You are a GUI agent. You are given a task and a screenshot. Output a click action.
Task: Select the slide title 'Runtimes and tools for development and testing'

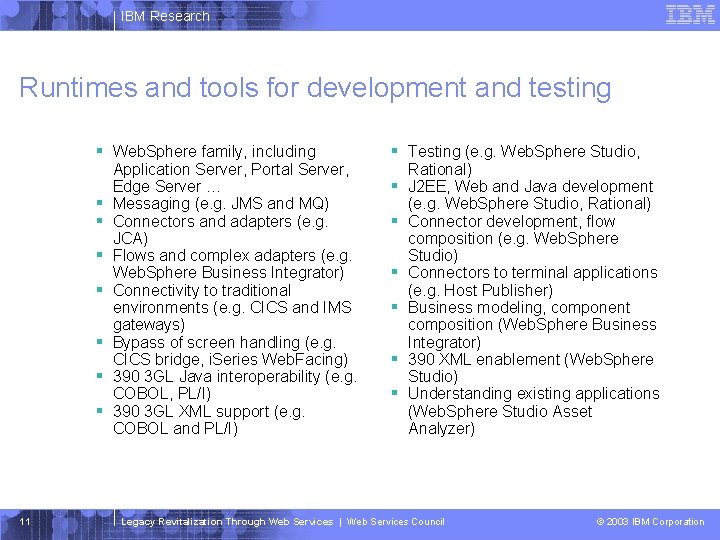tap(315, 88)
